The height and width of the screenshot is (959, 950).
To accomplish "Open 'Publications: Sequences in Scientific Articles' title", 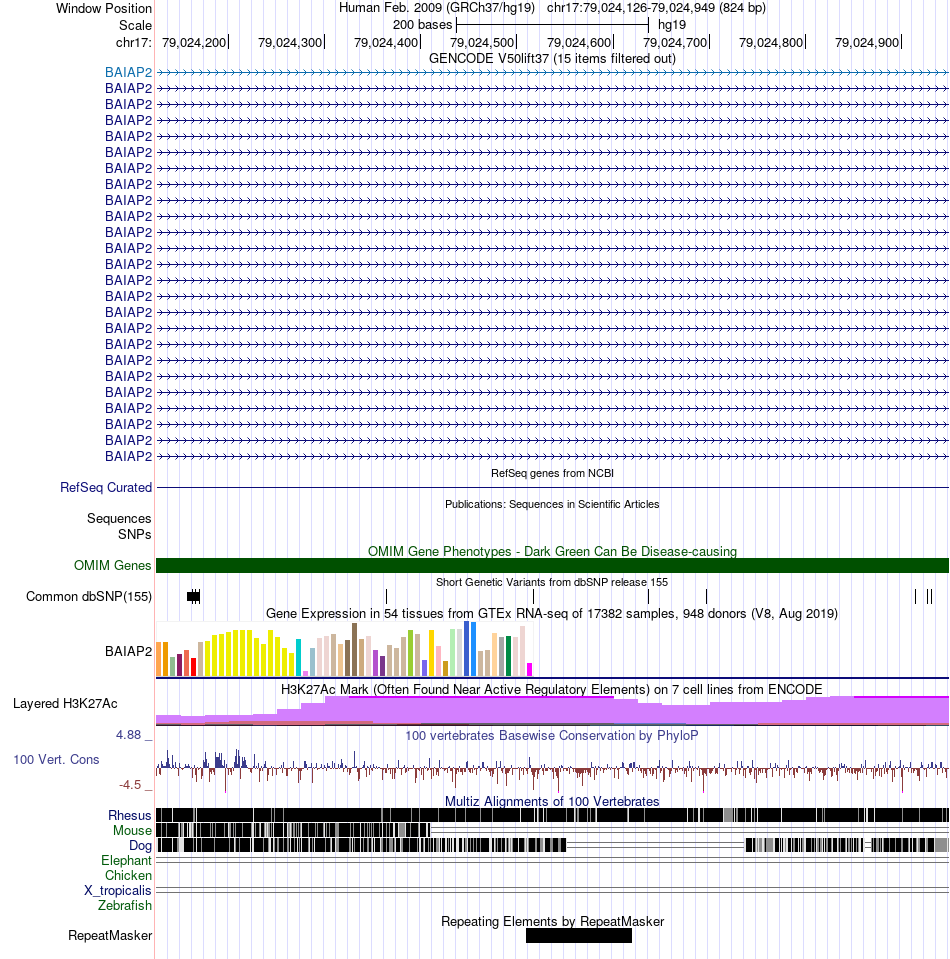I will pos(552,505).
